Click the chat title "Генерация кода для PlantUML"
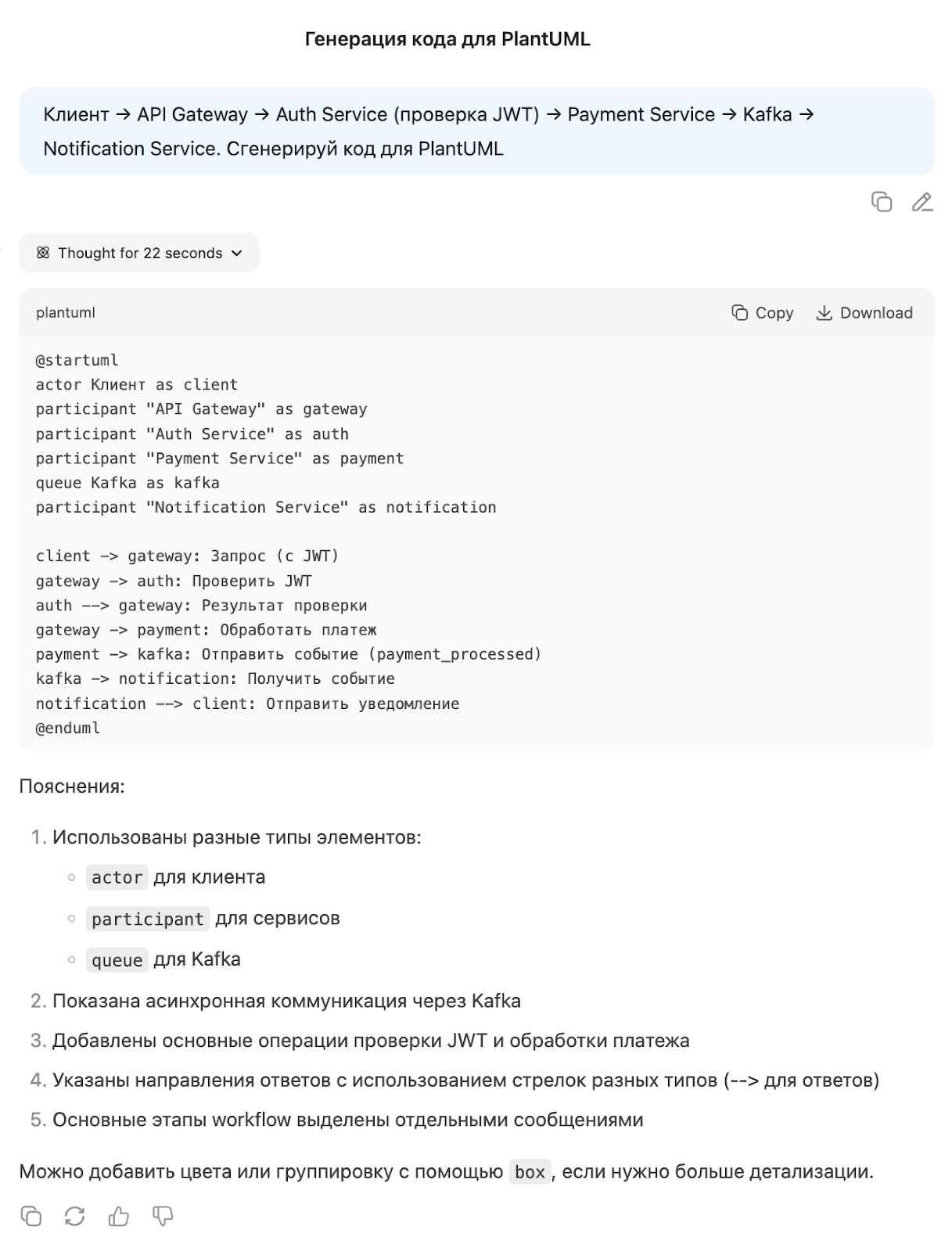Viewport: 952px width, 1252px height. [x=447, y=39]
